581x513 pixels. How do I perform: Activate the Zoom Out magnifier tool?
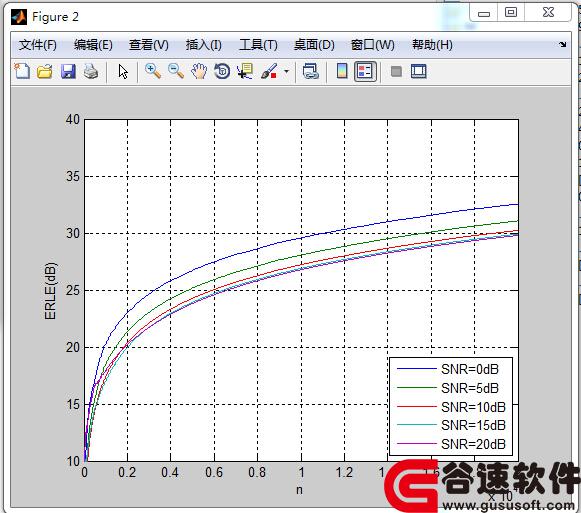tap(176, 71)
